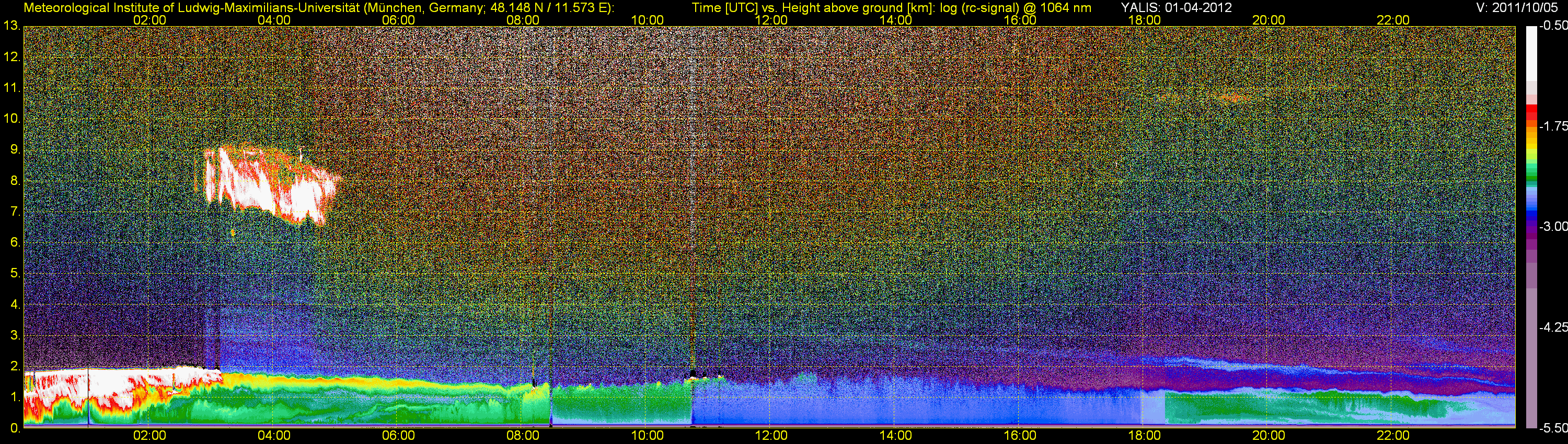
Task: Select the 02:00 label on top axis
Action: 149,20
